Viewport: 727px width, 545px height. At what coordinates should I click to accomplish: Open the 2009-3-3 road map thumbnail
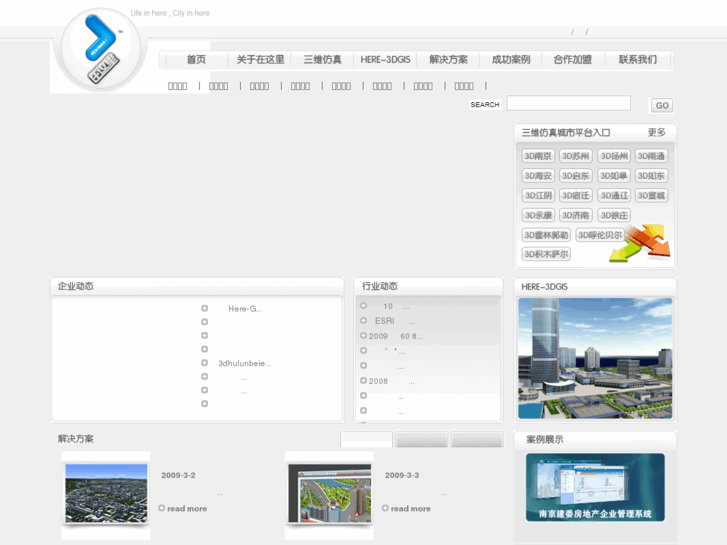(330, 493)
